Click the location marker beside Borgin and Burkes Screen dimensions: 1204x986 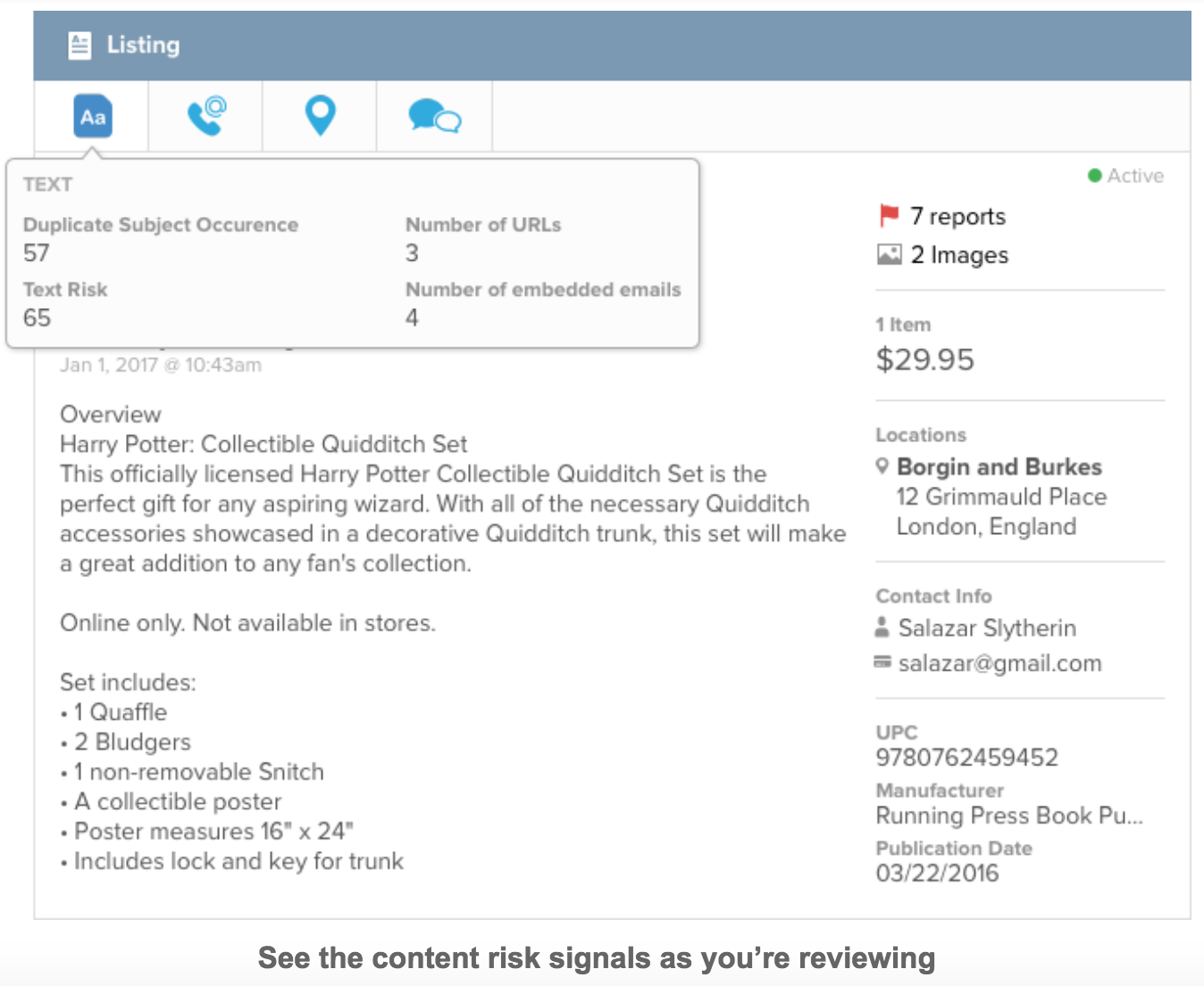[x=882, y=466]
